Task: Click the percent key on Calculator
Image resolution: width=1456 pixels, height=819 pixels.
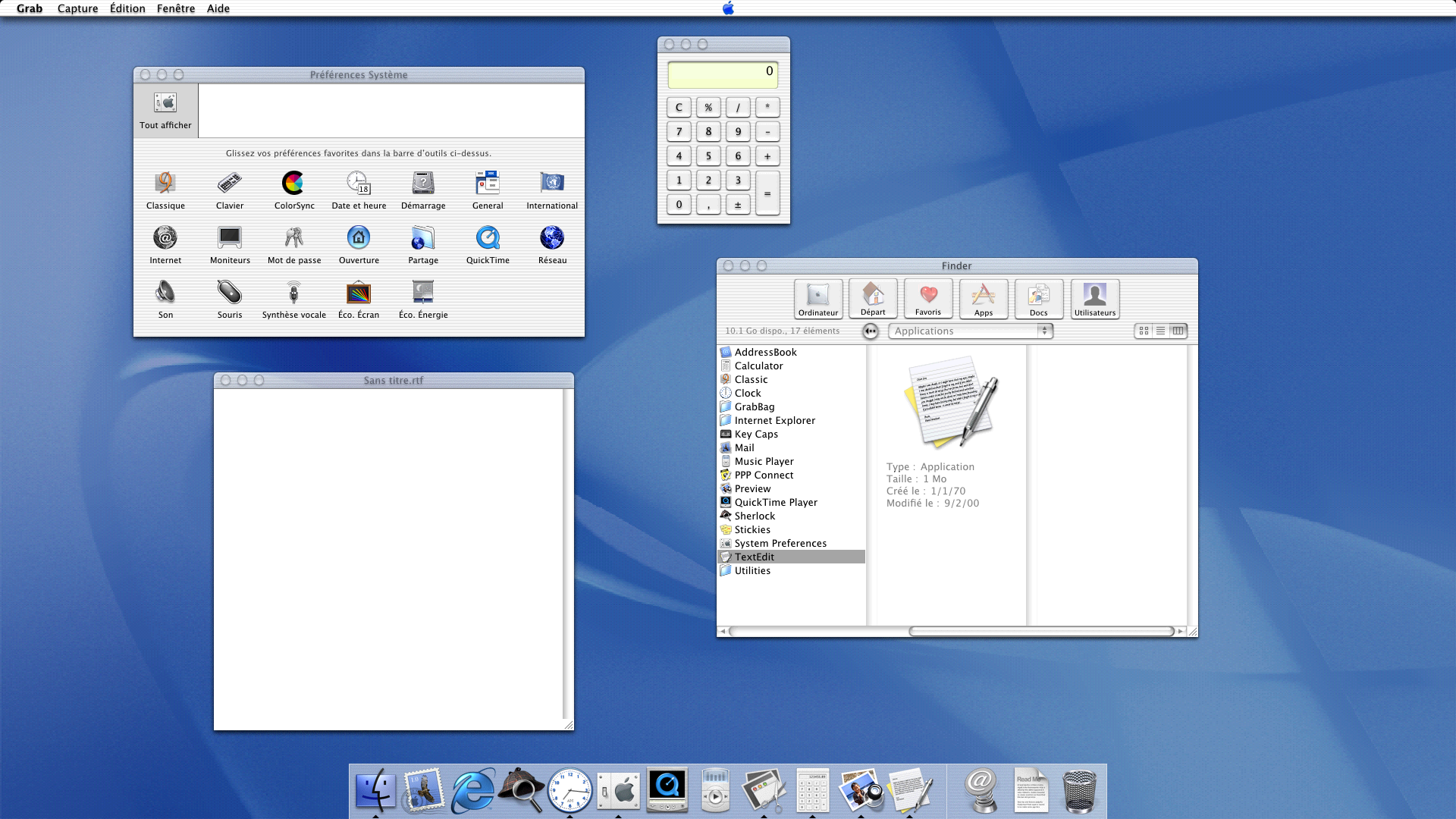Action: [708, 108]
